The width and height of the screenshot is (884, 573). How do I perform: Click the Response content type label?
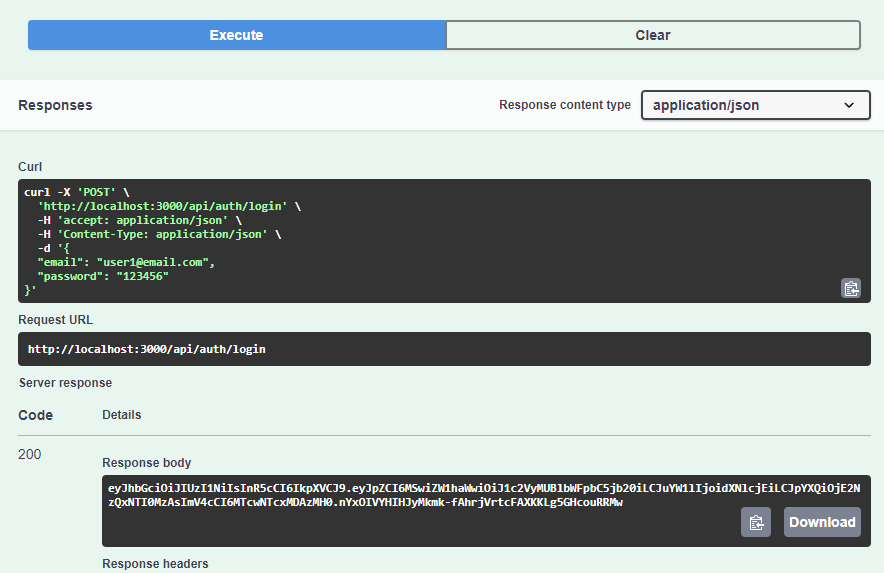[565, 105]
